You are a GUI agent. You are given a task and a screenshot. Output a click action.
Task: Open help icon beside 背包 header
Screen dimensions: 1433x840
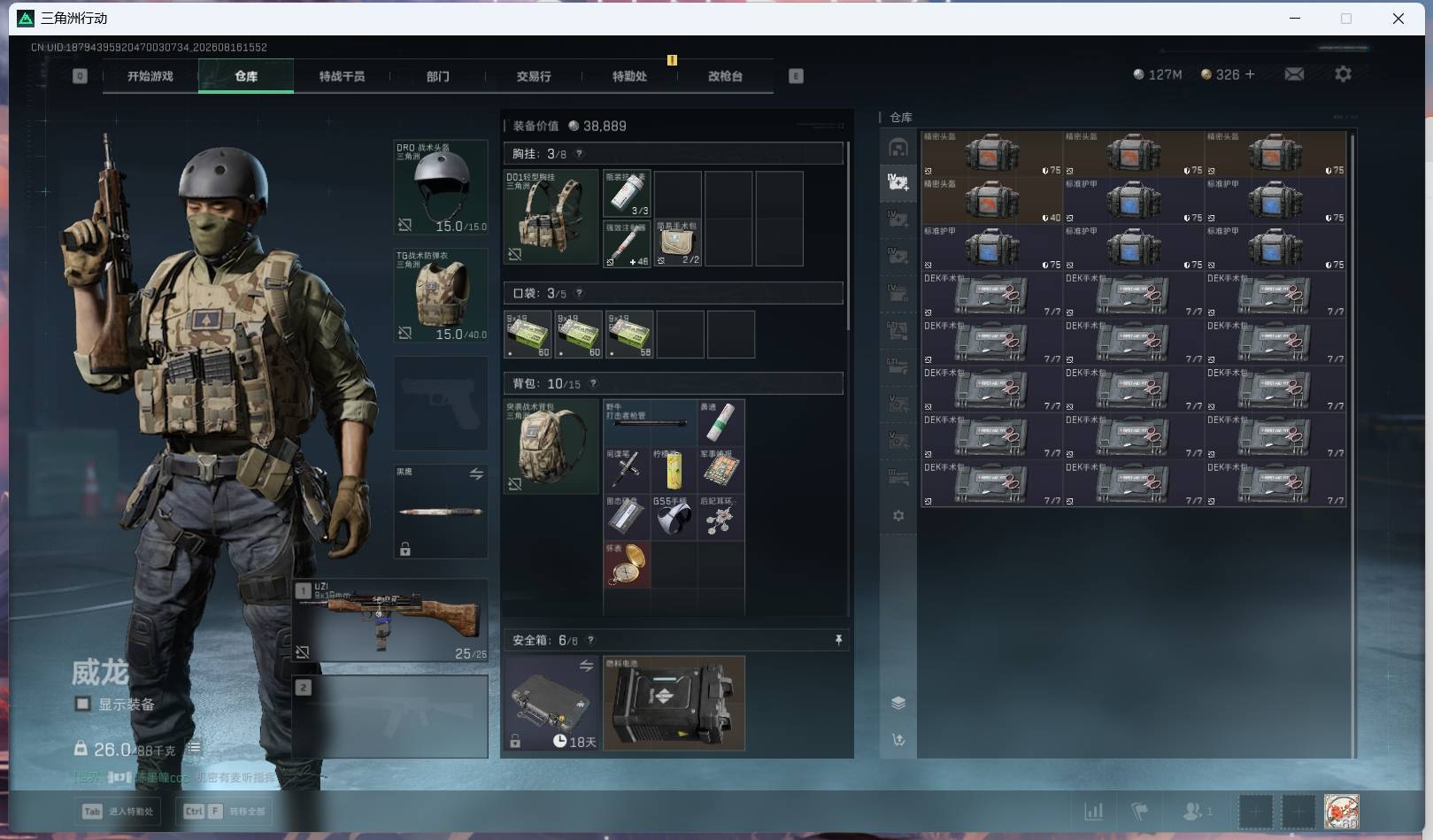593,383
